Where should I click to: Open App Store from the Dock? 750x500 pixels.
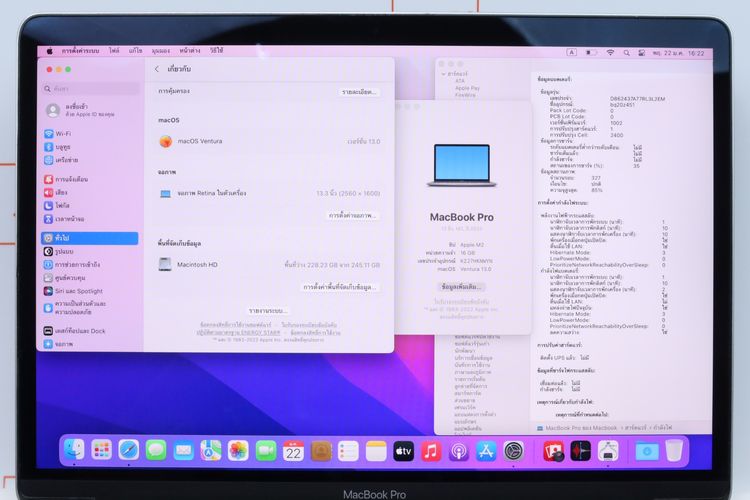(x=486, y=450)
